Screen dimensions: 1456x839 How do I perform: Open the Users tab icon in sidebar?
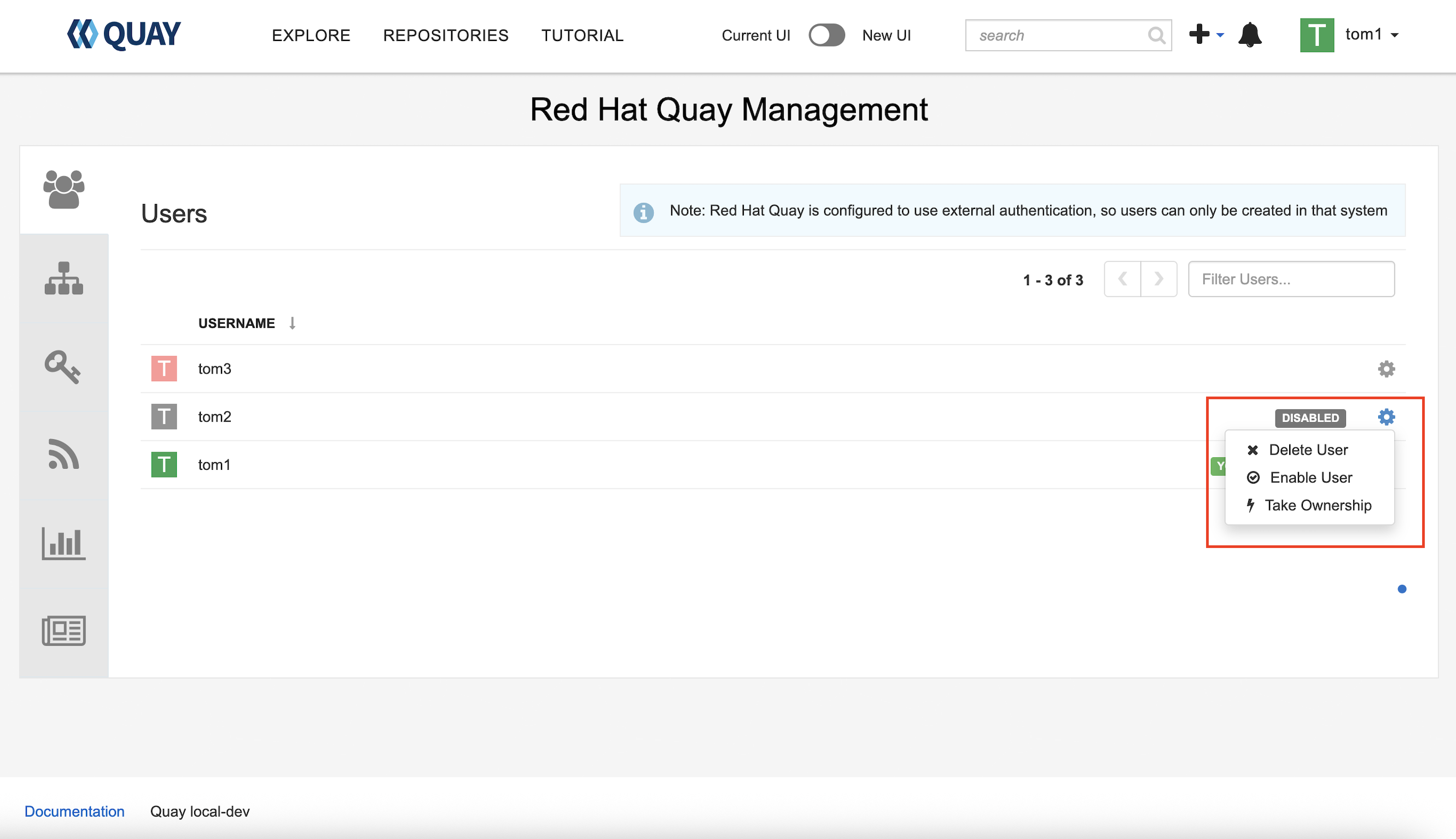64,189
